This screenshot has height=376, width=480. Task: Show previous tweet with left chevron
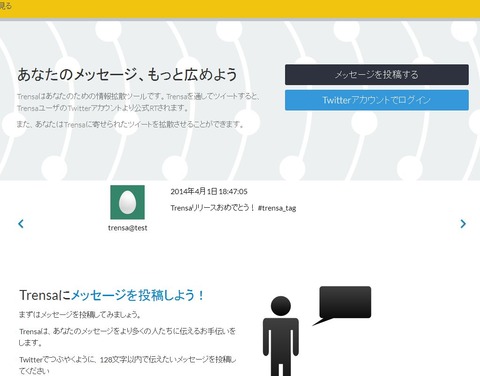point(21,224)
